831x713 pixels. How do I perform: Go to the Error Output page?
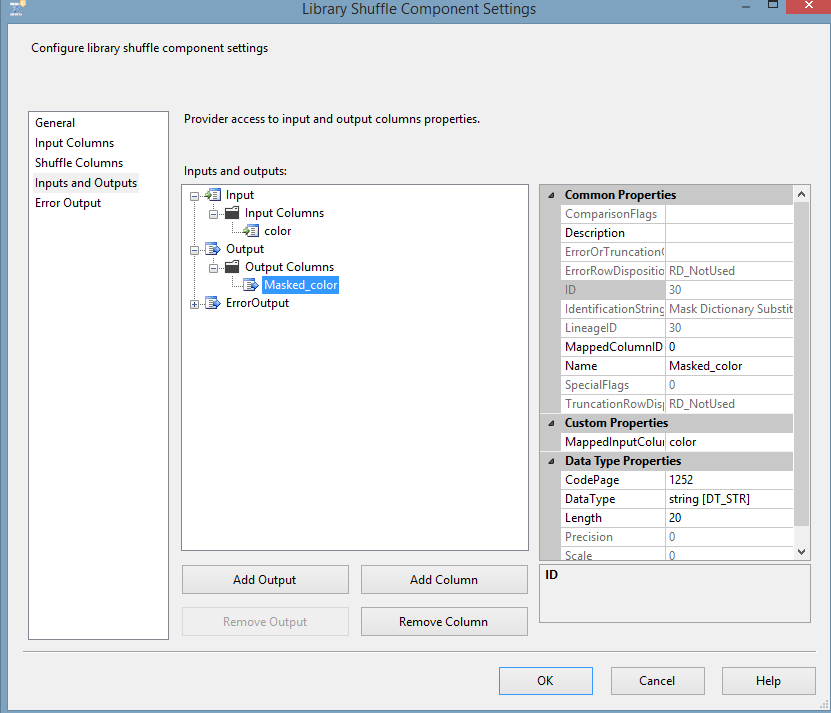point(68,203)
